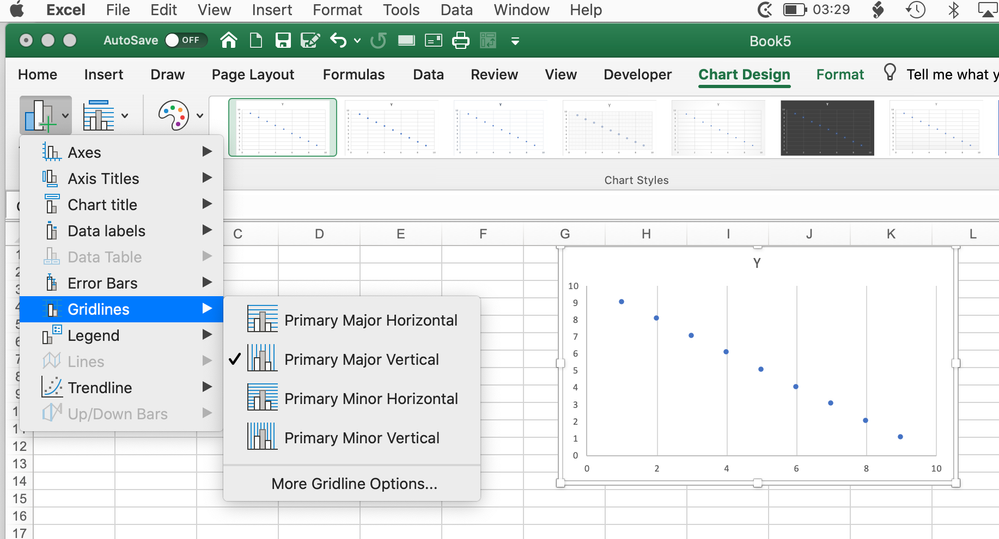Open the Tools menu in menu bar
The image size is (999, 539).
tap(401, 10)
